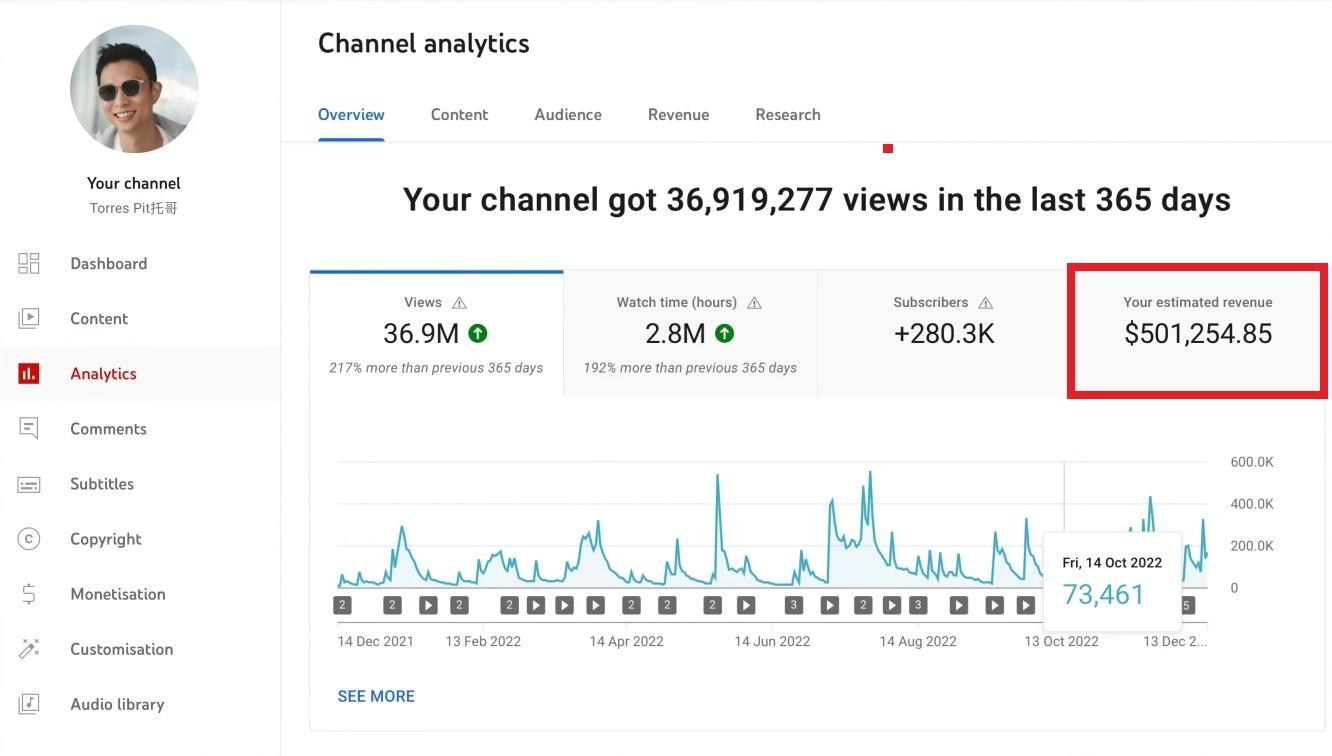Click the Audio library music icon
Viewport: 1332px width, 756px height.
(29, 704)
